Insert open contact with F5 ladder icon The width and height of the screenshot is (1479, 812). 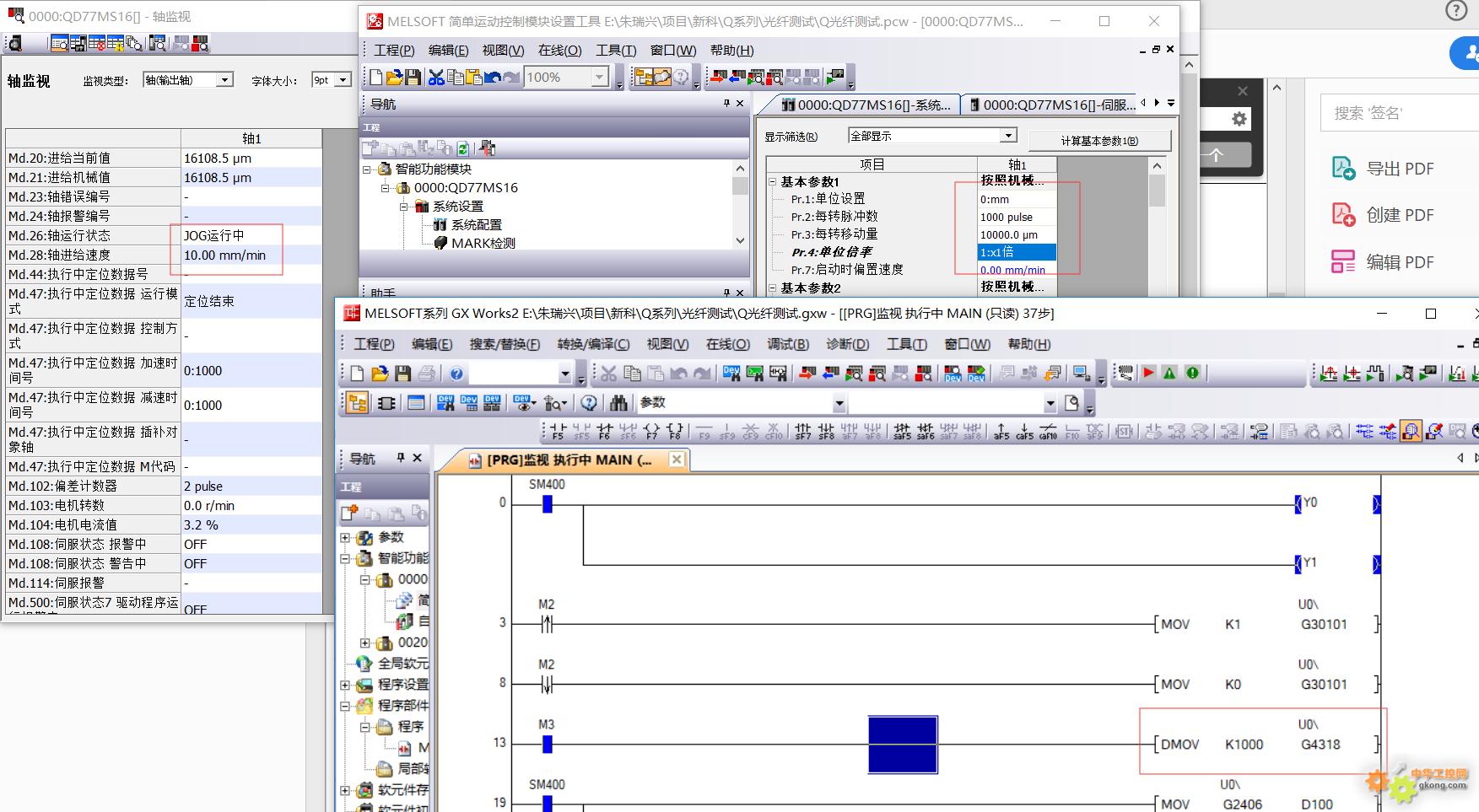[x=558, y=432]
